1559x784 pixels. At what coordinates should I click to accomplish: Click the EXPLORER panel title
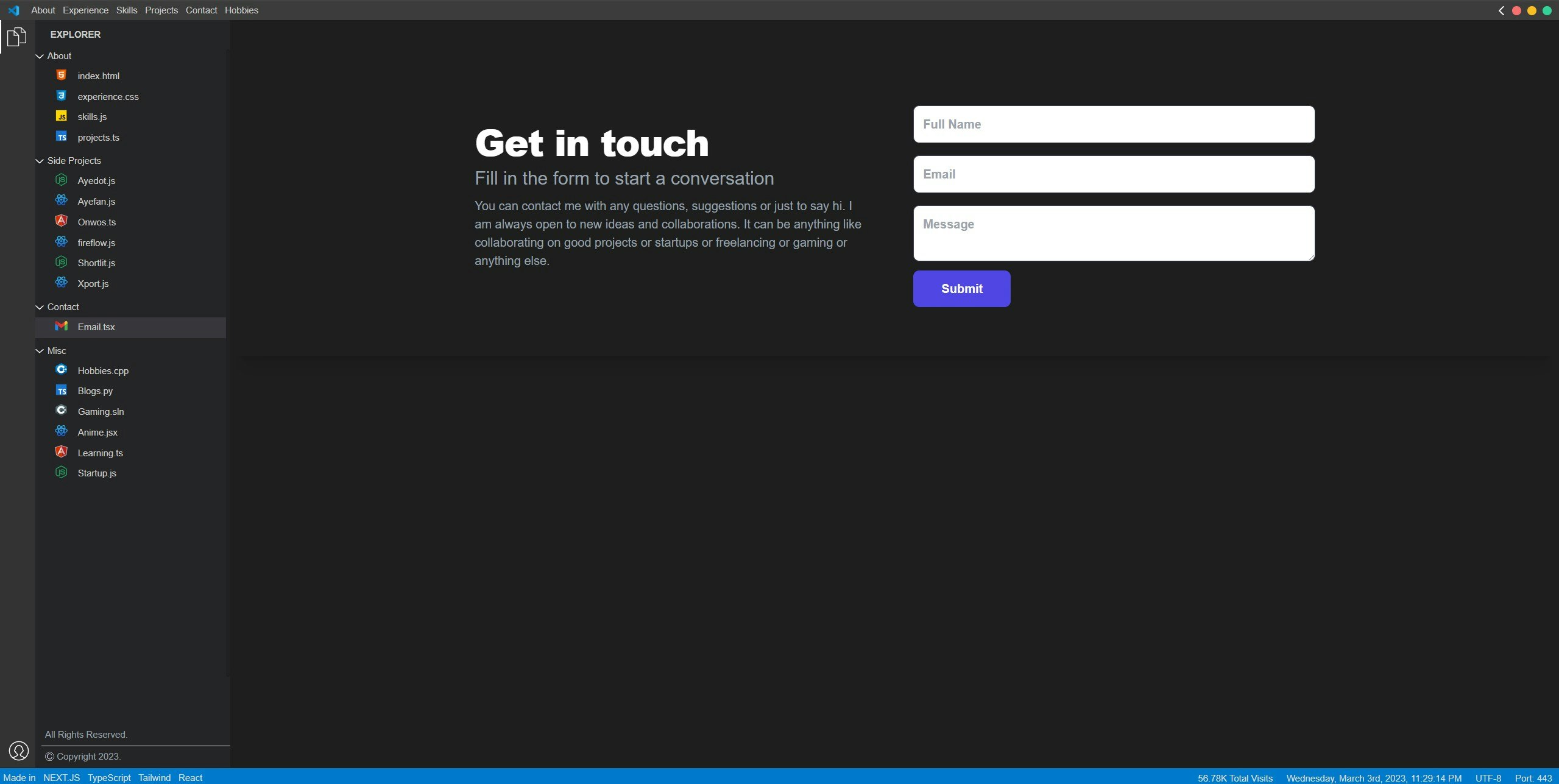pyautogui.click(x=76, y=35)
